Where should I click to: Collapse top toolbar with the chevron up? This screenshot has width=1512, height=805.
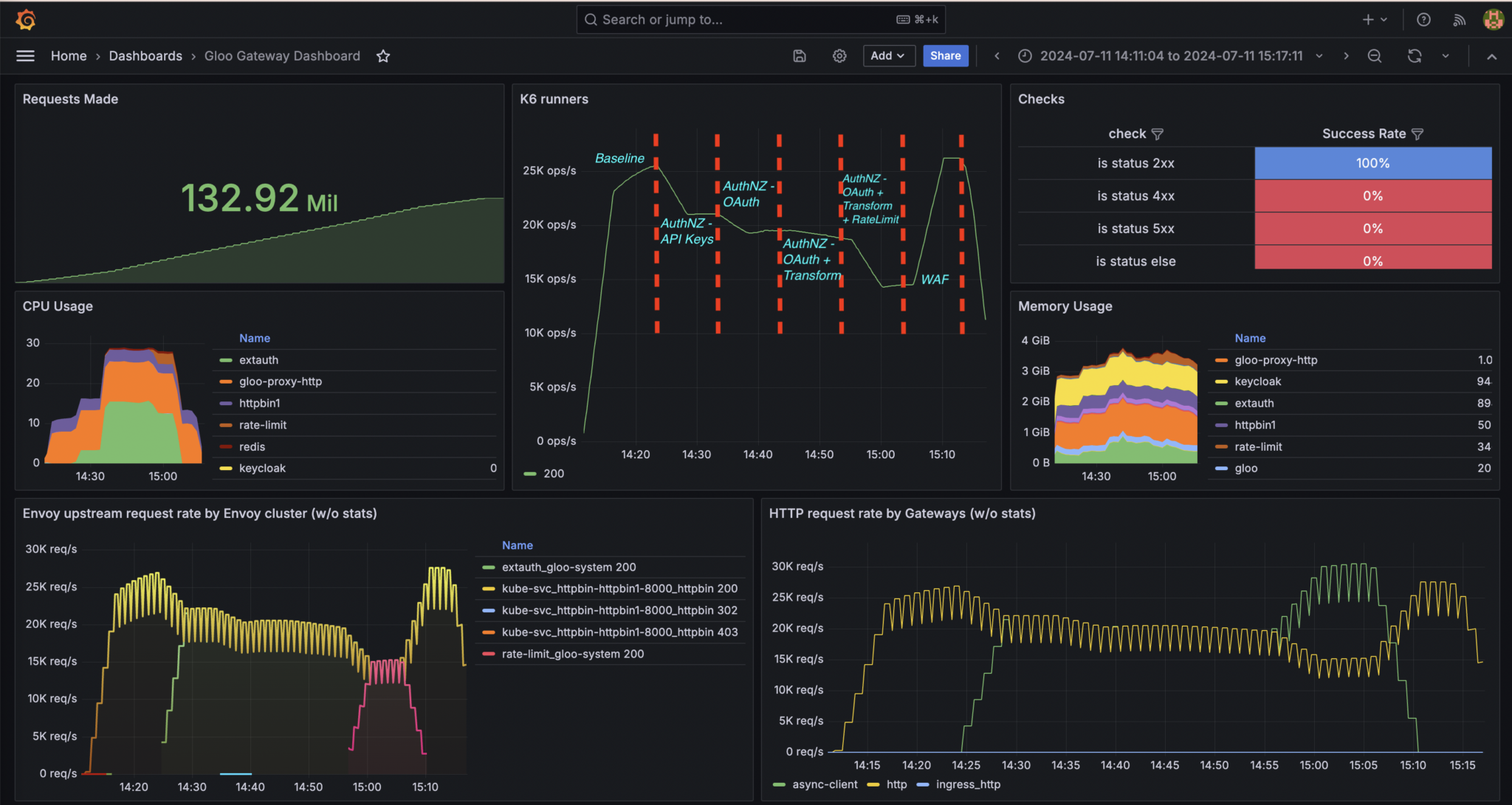click(x=1491, y=56)
